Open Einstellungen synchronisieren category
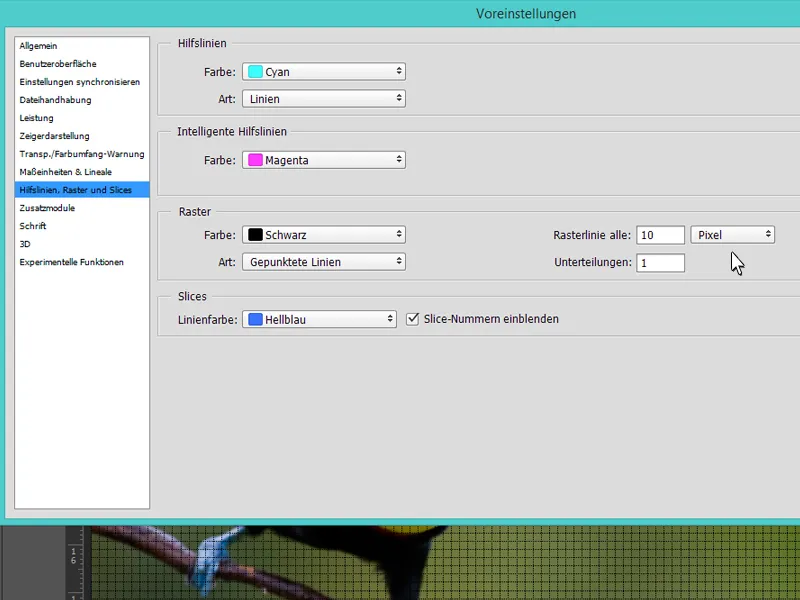 pyautogui.click(x=80, y=82)
